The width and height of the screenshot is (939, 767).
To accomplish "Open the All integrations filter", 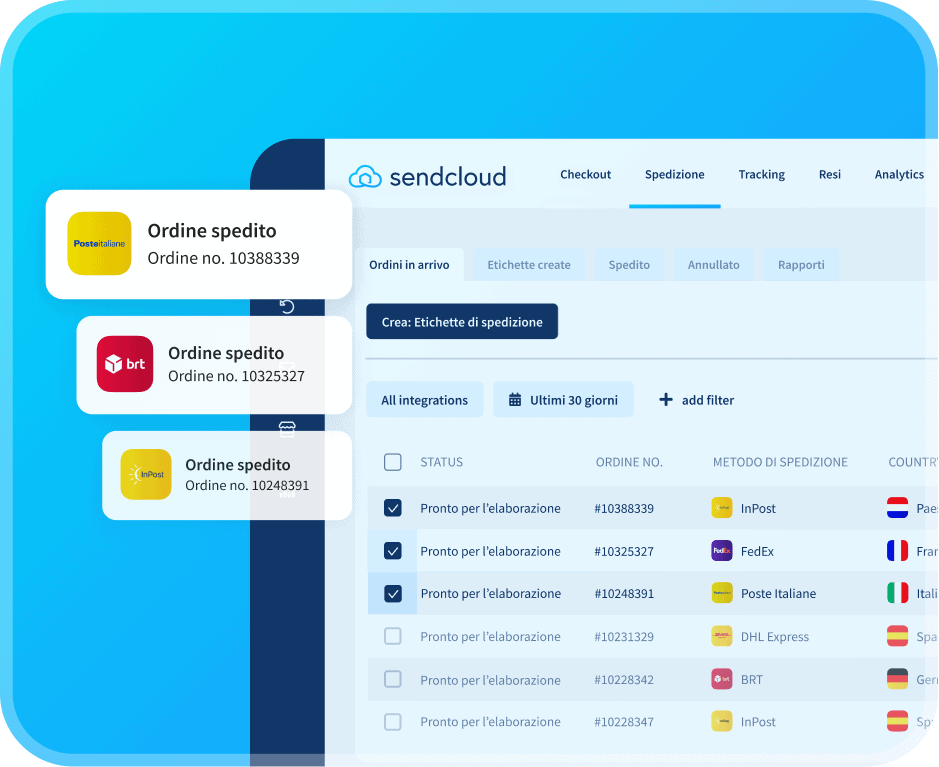I will 424,400.
